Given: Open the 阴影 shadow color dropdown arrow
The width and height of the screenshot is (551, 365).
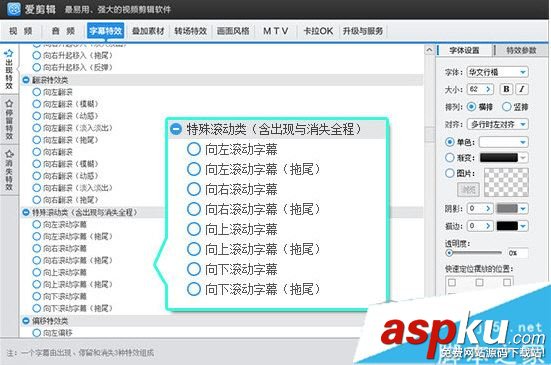Looking at the screenshot, I should (523, 208).
